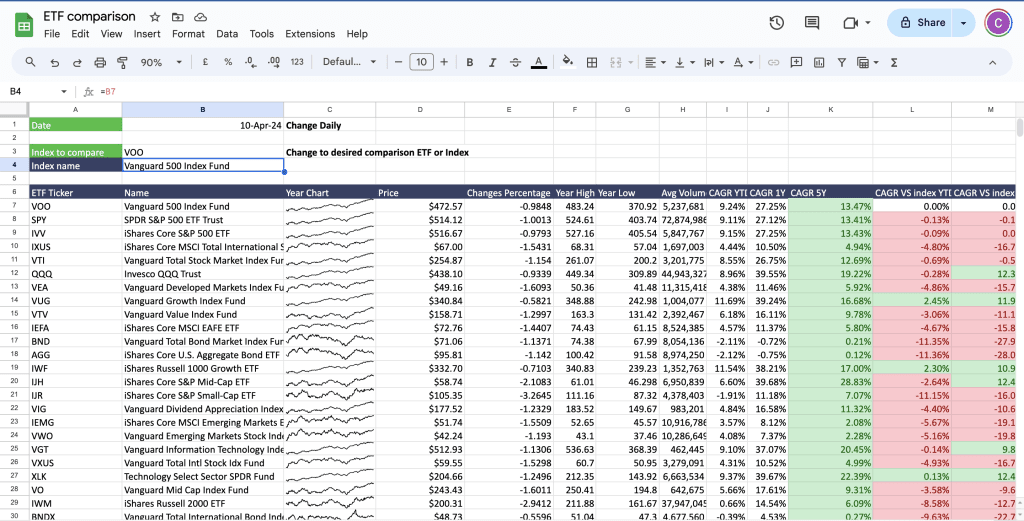The image size is (1024, 521).
Task: Open the Default font dropdown
Action: tap(348, 62)
